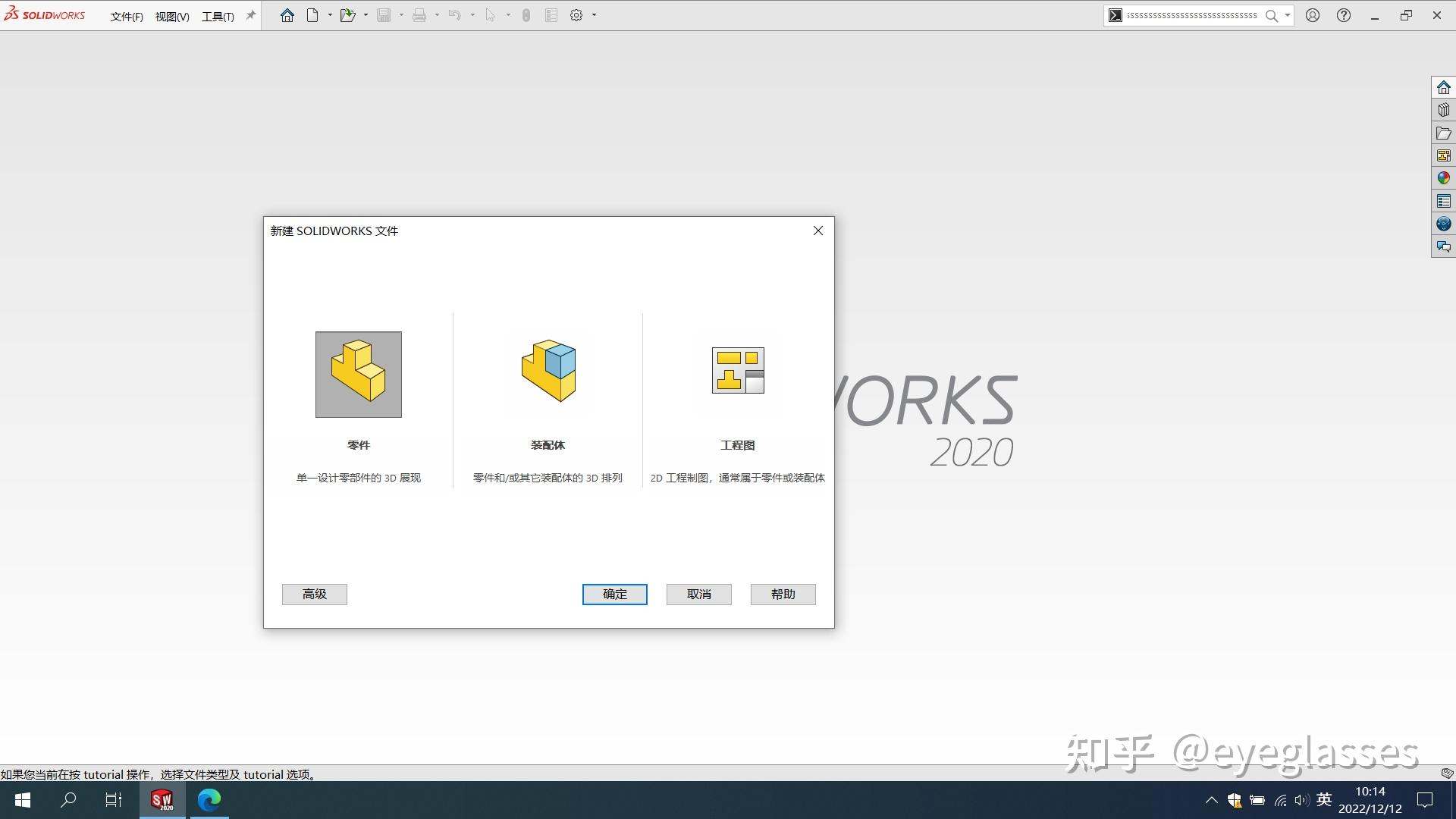Click the 高级 (Advanced) button
This screenshot has width=1456, height=819.
pyautogui.click(x=314, y=594)
